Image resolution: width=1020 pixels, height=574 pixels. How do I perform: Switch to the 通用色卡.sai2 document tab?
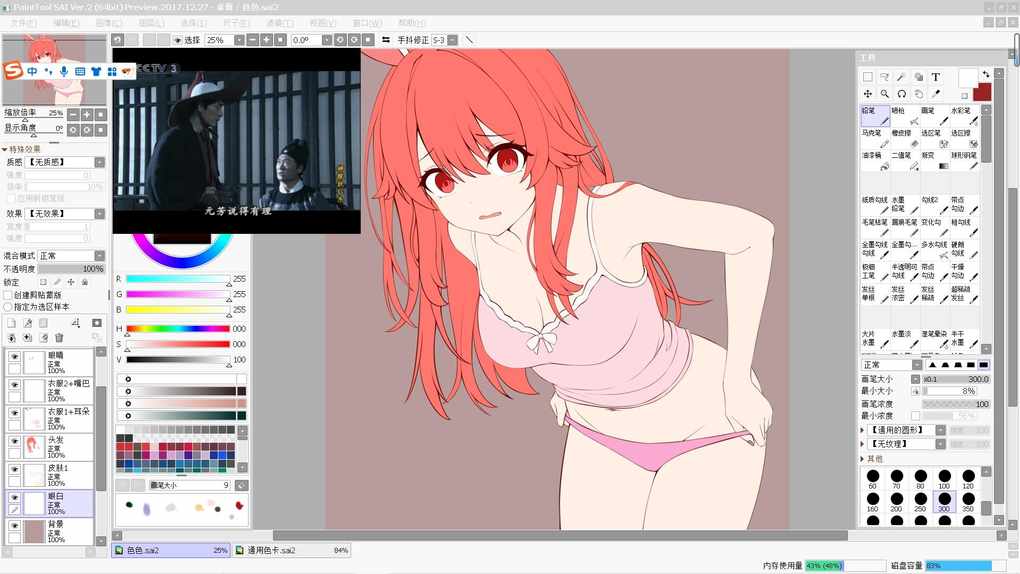291,550
